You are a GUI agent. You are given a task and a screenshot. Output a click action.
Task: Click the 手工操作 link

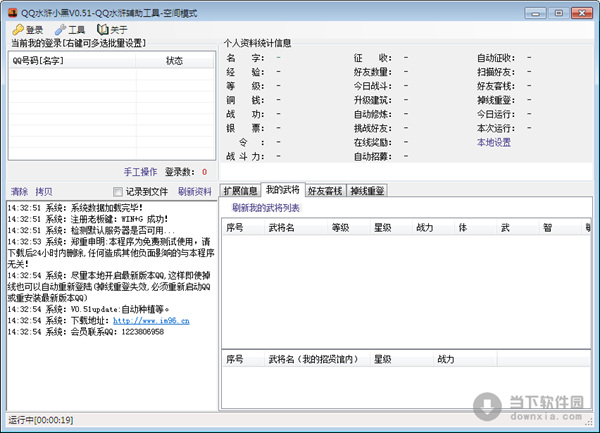pos(140,172)
